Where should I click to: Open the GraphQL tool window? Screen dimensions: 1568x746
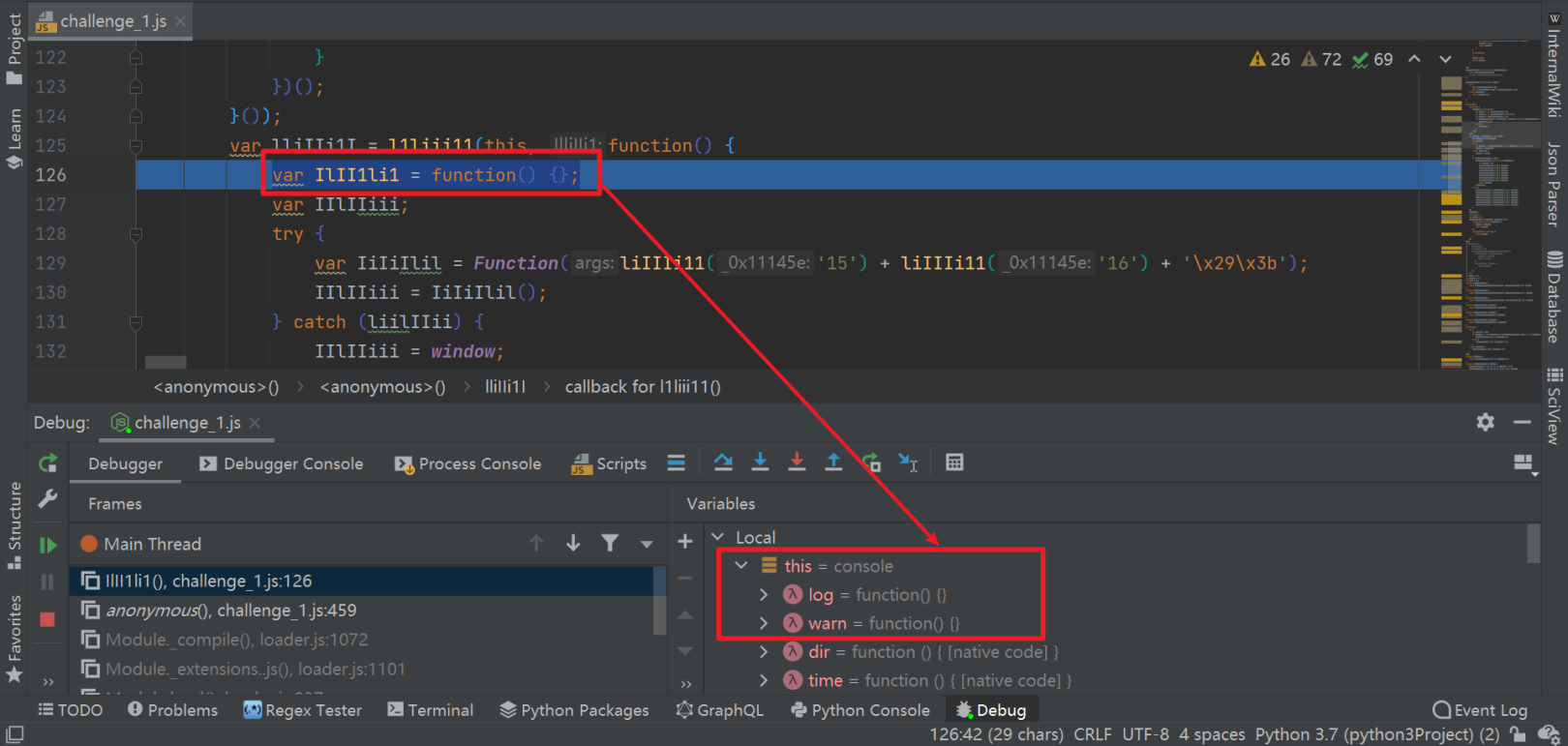pos(719,709)
